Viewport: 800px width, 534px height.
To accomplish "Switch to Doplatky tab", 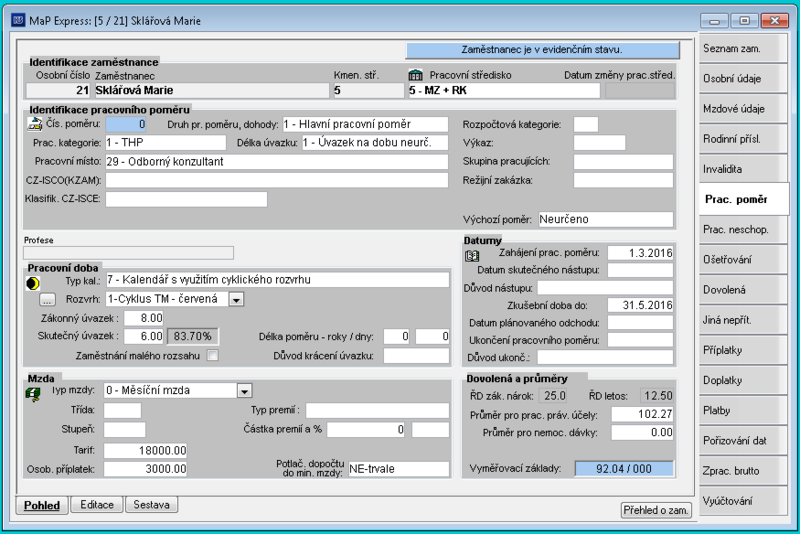I will (743, 380).
